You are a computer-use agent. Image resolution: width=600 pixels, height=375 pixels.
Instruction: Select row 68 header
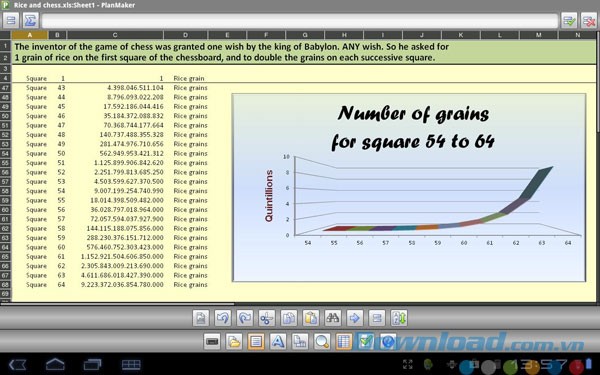pos(5,285)
